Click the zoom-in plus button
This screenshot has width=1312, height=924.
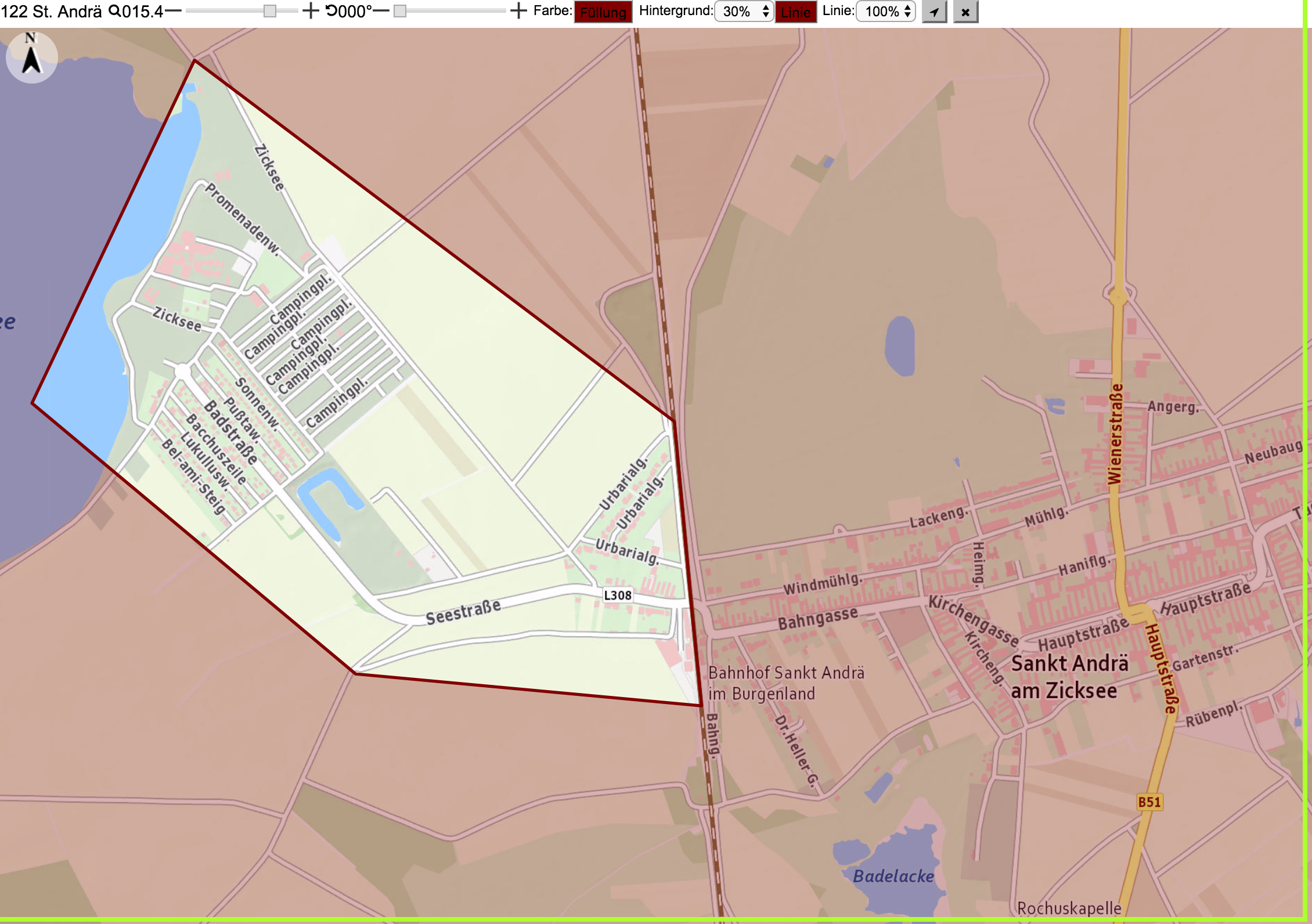tap(311, 11)
